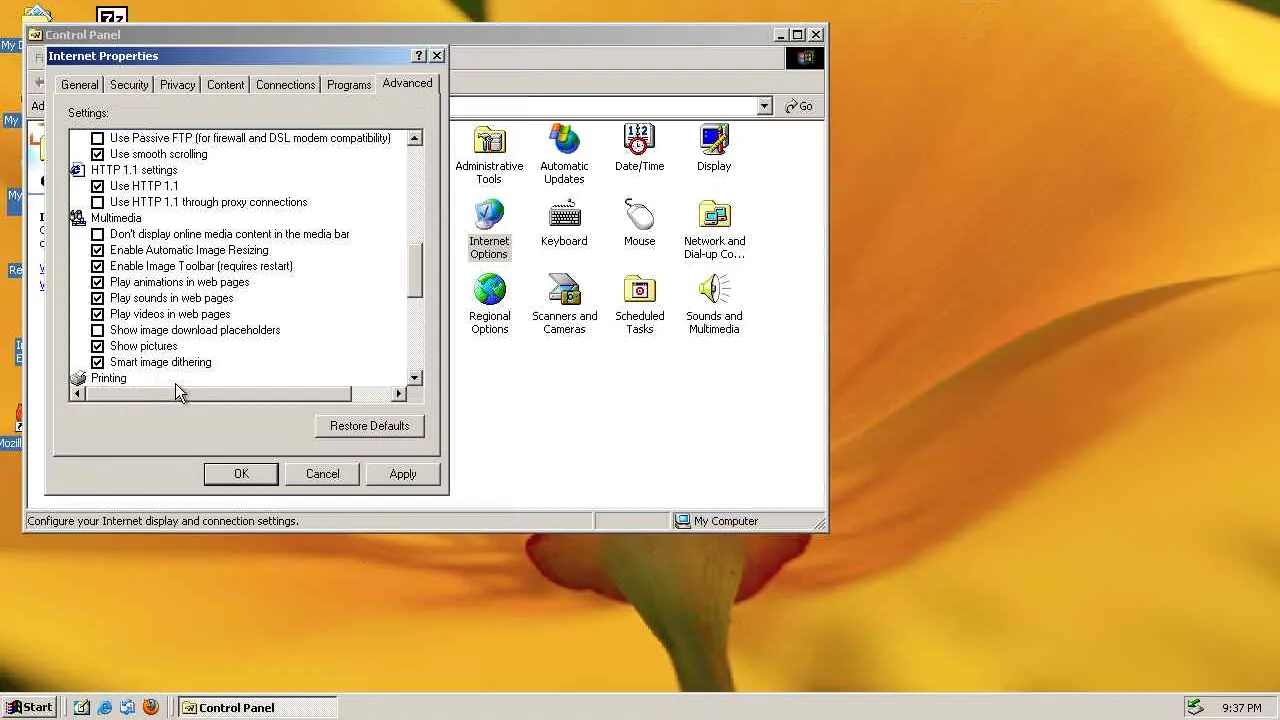1280x720 pixels.
Task: Uncheck Play sounds in web pages
Action: coord(97,298)
